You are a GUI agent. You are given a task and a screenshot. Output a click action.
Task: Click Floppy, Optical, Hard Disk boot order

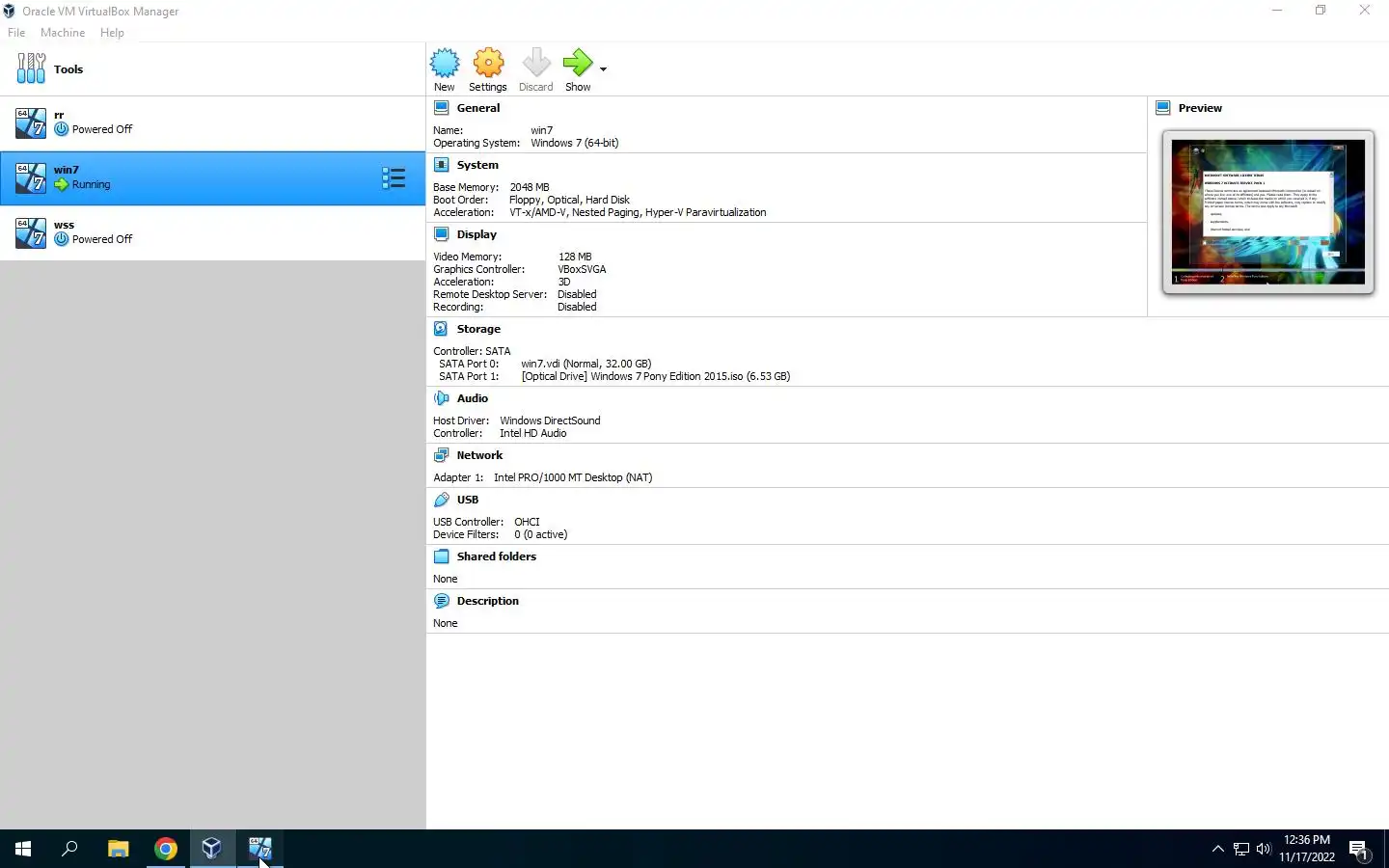click(569, 200)
